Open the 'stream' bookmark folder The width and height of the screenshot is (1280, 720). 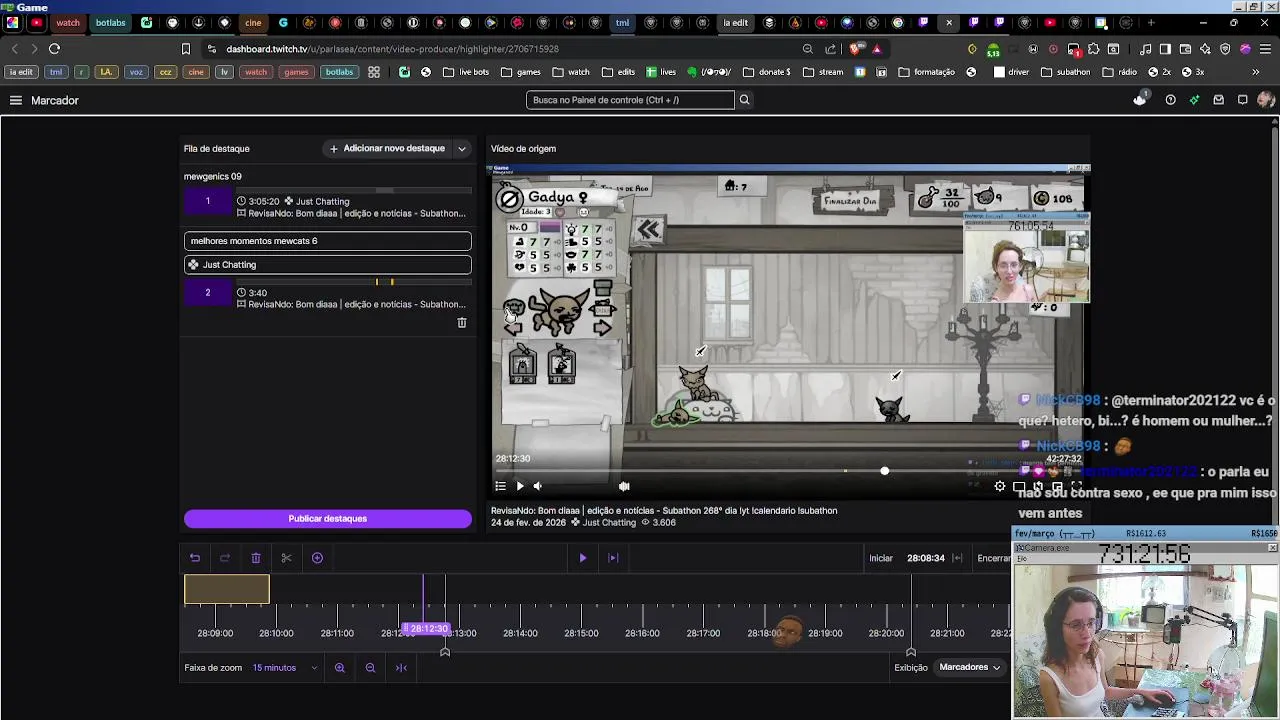pyautogui.click(x=823, y=72)
